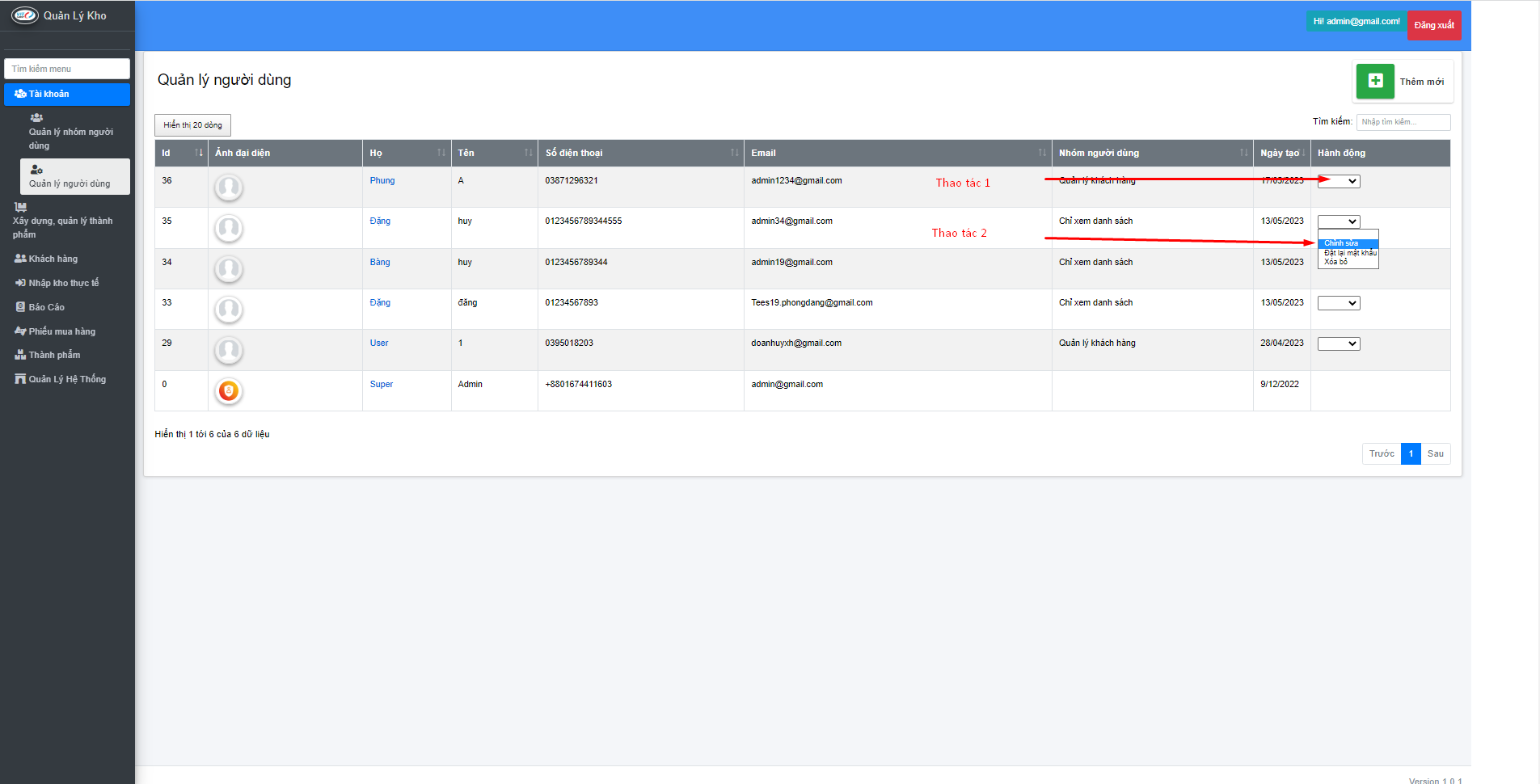
Task: Sort table by Số điện thoại column
Action: tap(641, 153)
